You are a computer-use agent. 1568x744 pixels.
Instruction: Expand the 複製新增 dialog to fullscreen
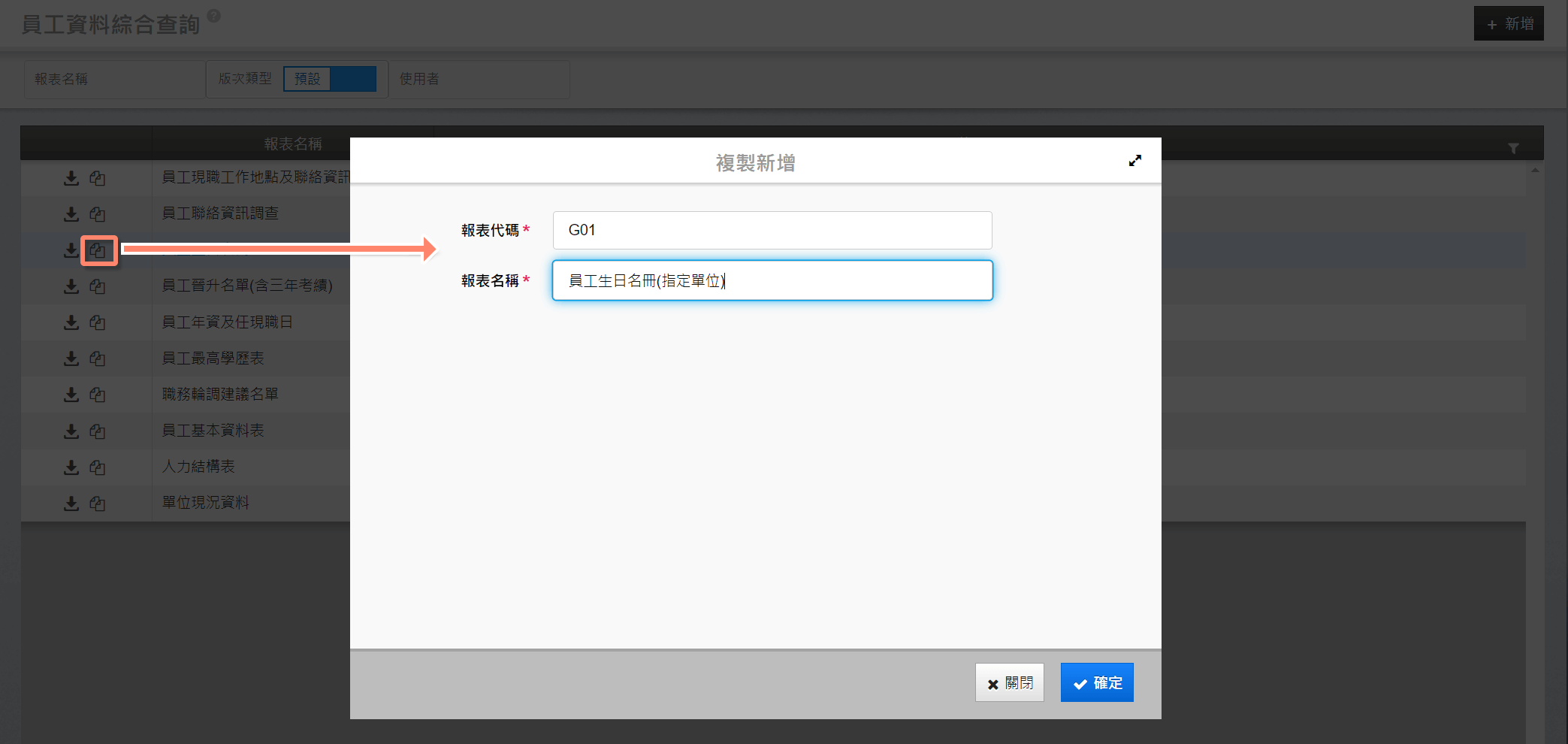[x=1134, y=161]
